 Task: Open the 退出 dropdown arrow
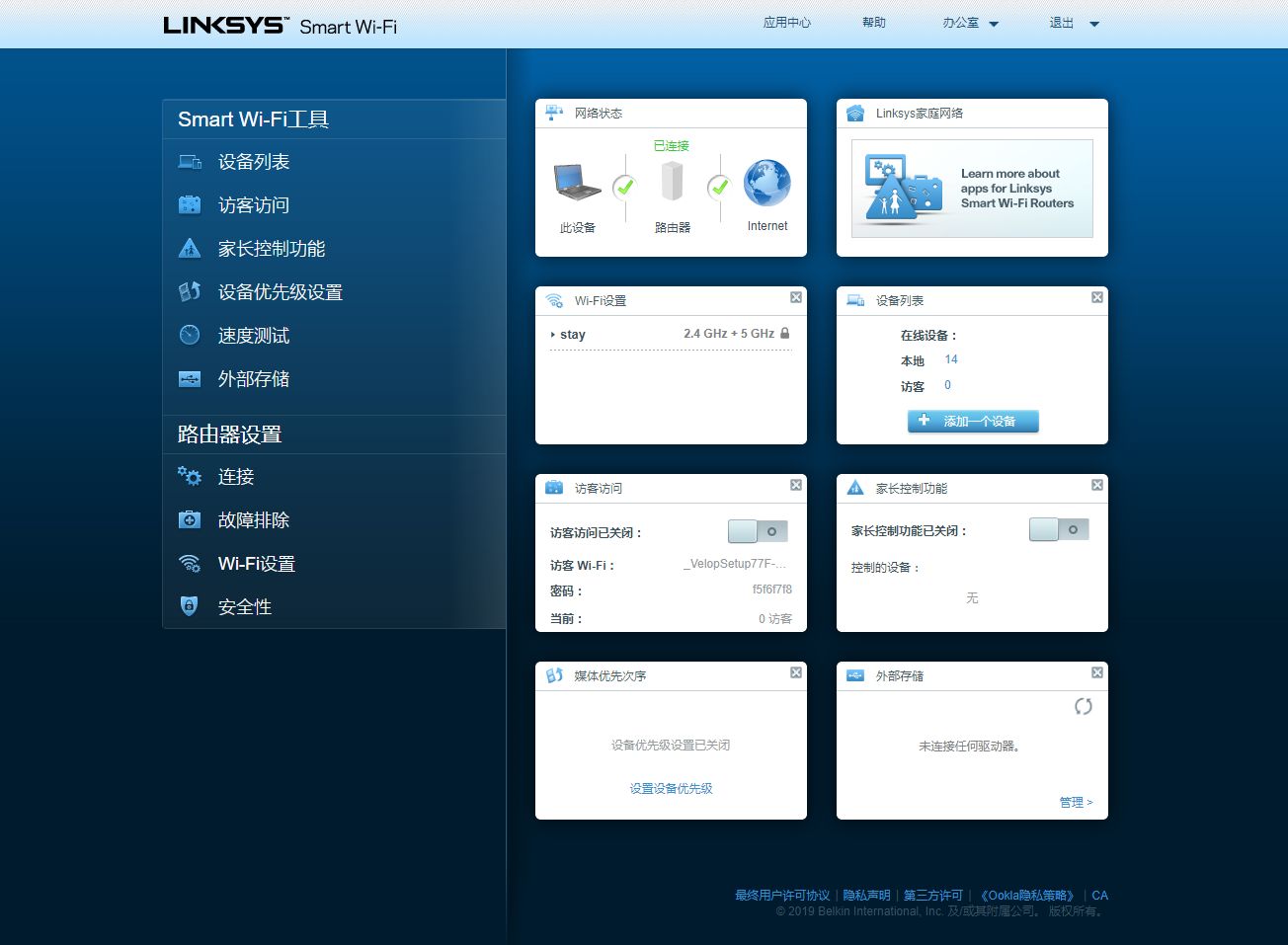point(1094,24)
